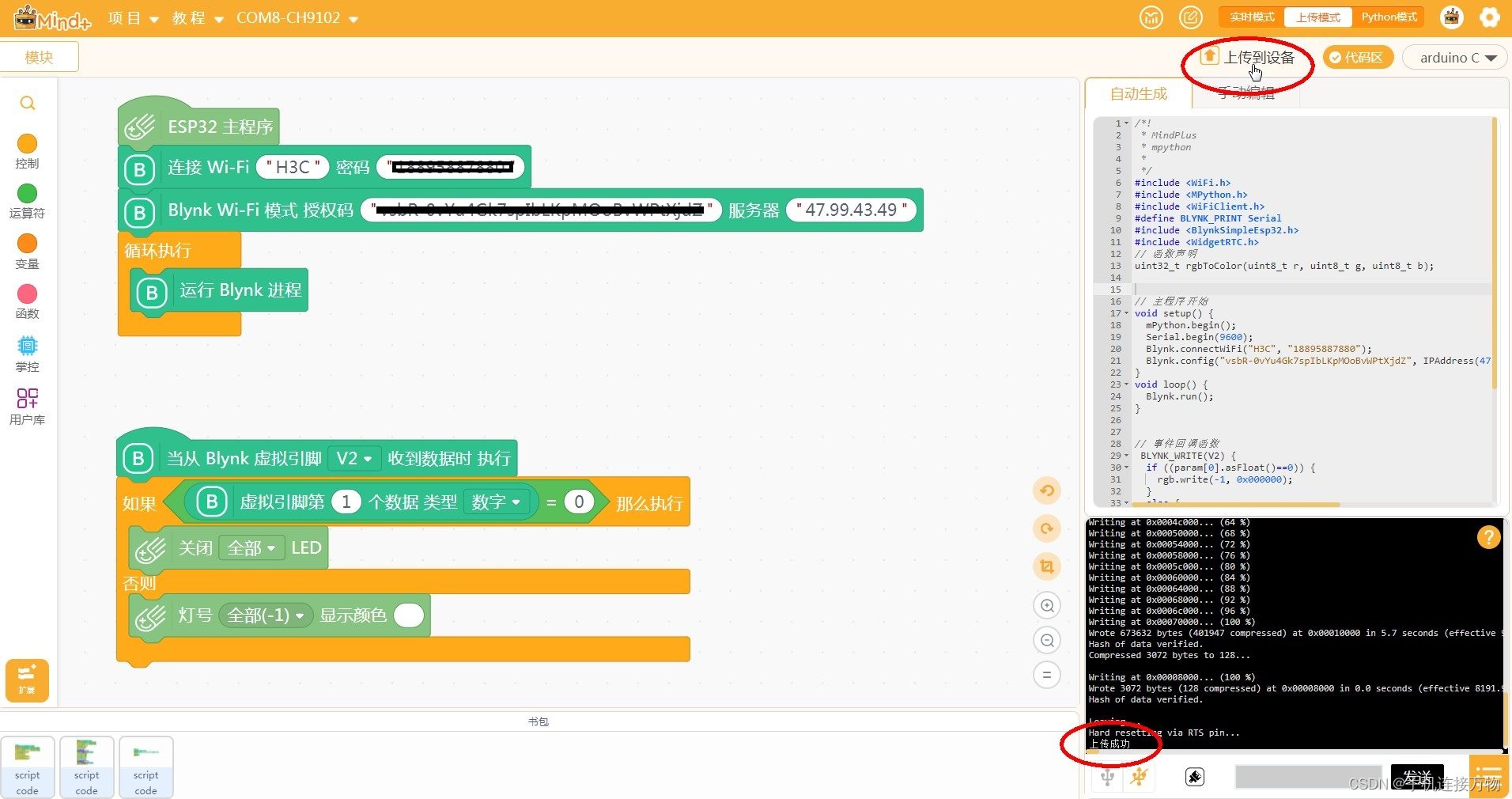Select the 运算符 operators category

coord(27,202)
